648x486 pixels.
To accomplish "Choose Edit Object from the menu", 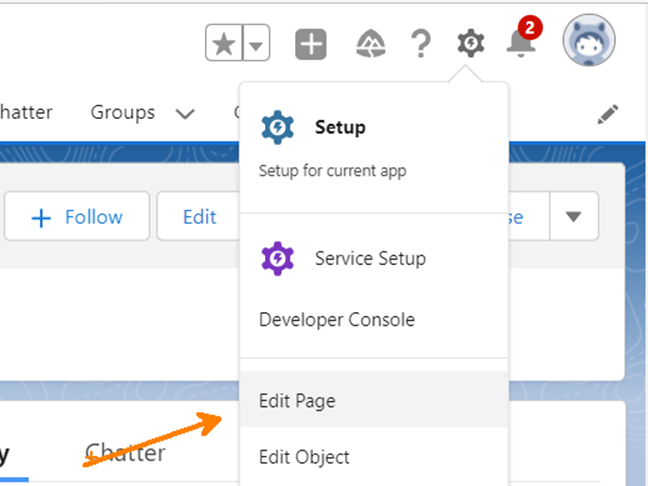I will click(x=304, y=457).
